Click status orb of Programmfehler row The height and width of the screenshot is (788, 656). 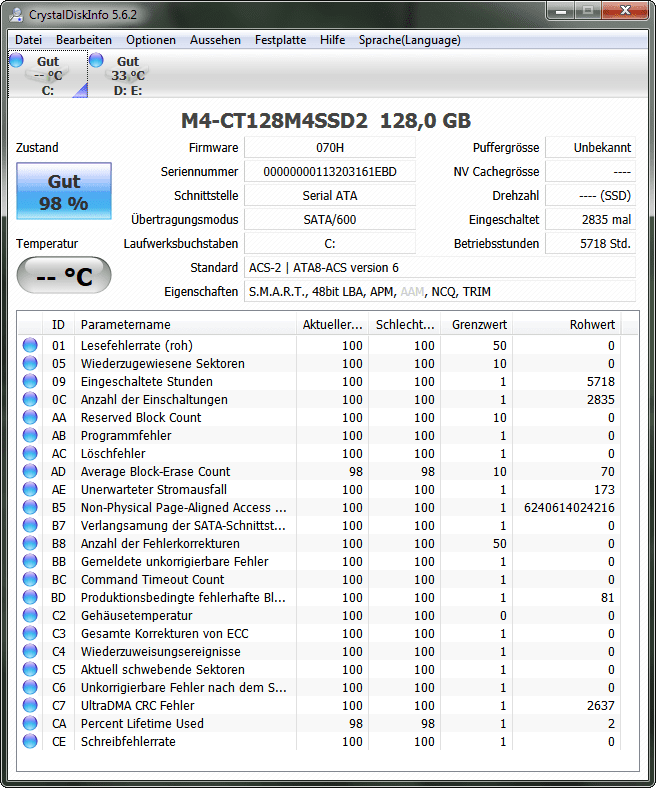coord(30,435)
